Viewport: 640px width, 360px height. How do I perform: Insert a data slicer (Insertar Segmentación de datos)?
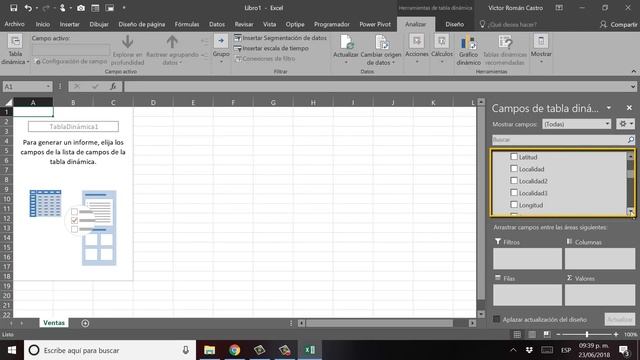click(280, 38)
